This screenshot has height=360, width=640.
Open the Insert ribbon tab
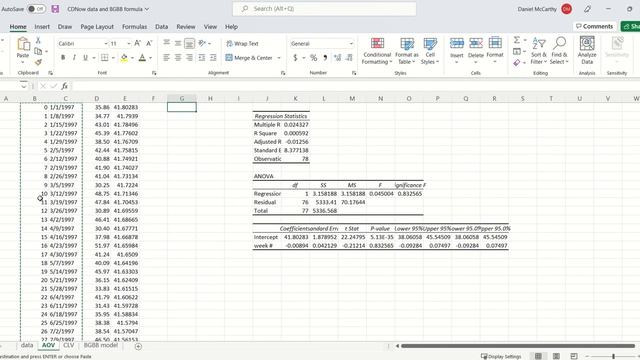tap(42, 27)
